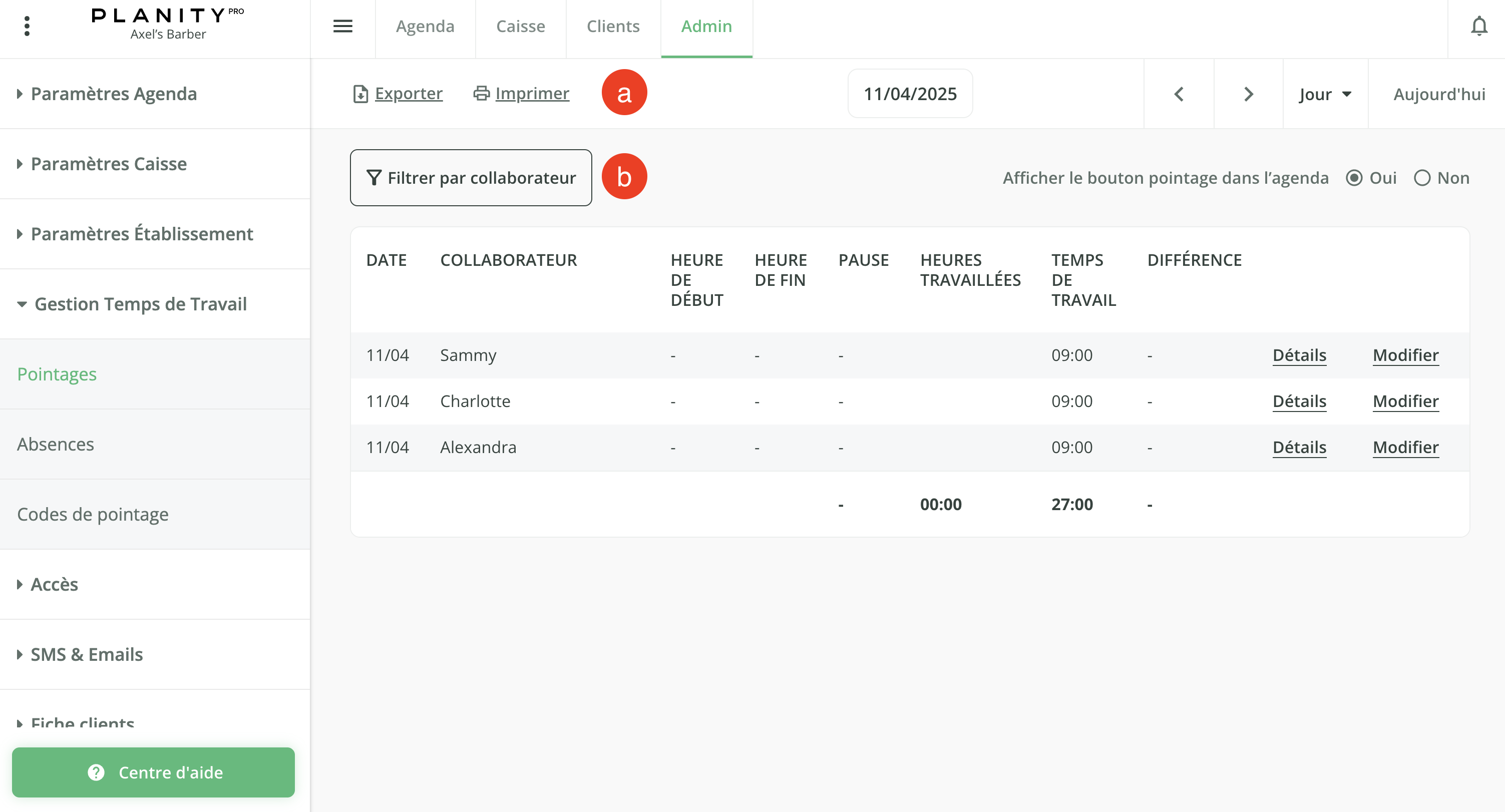
Task: Click Aujourd'hui to return to today
Action: [x=1438, y=94]
